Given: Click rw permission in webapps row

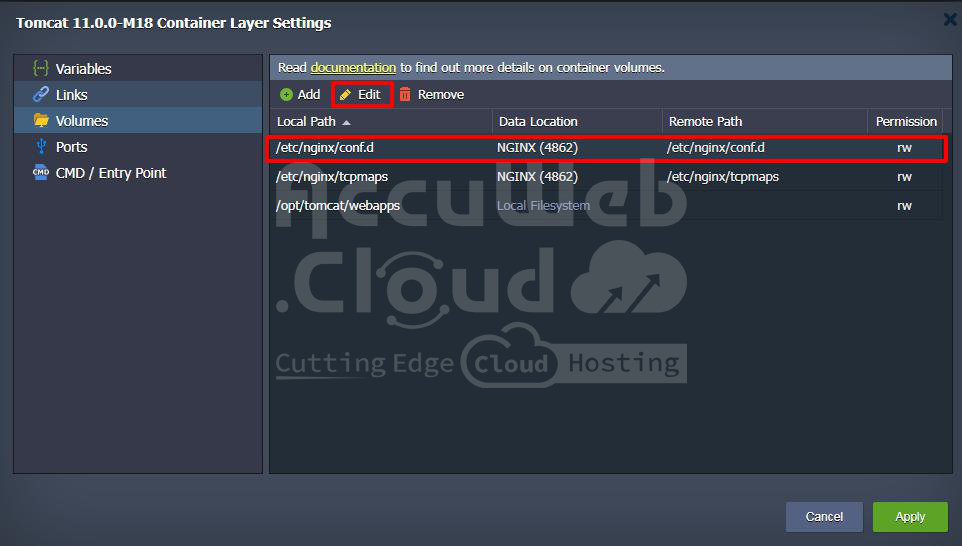Looking at the screenshot, I should click(904, 206).
